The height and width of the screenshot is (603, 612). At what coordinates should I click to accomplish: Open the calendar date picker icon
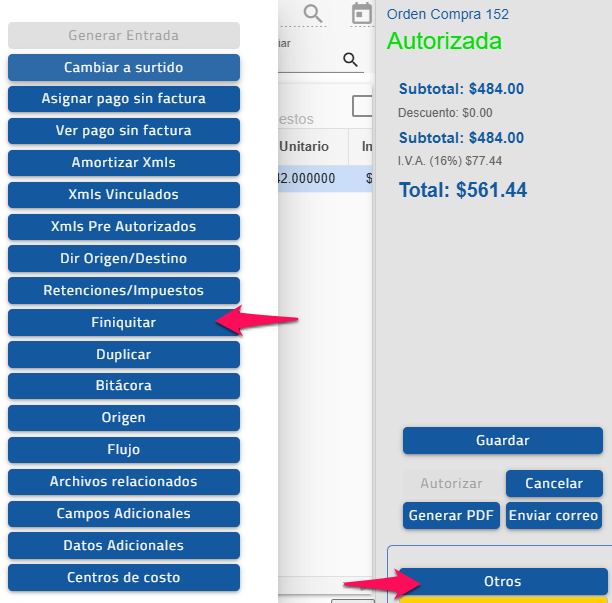[361, 13]
